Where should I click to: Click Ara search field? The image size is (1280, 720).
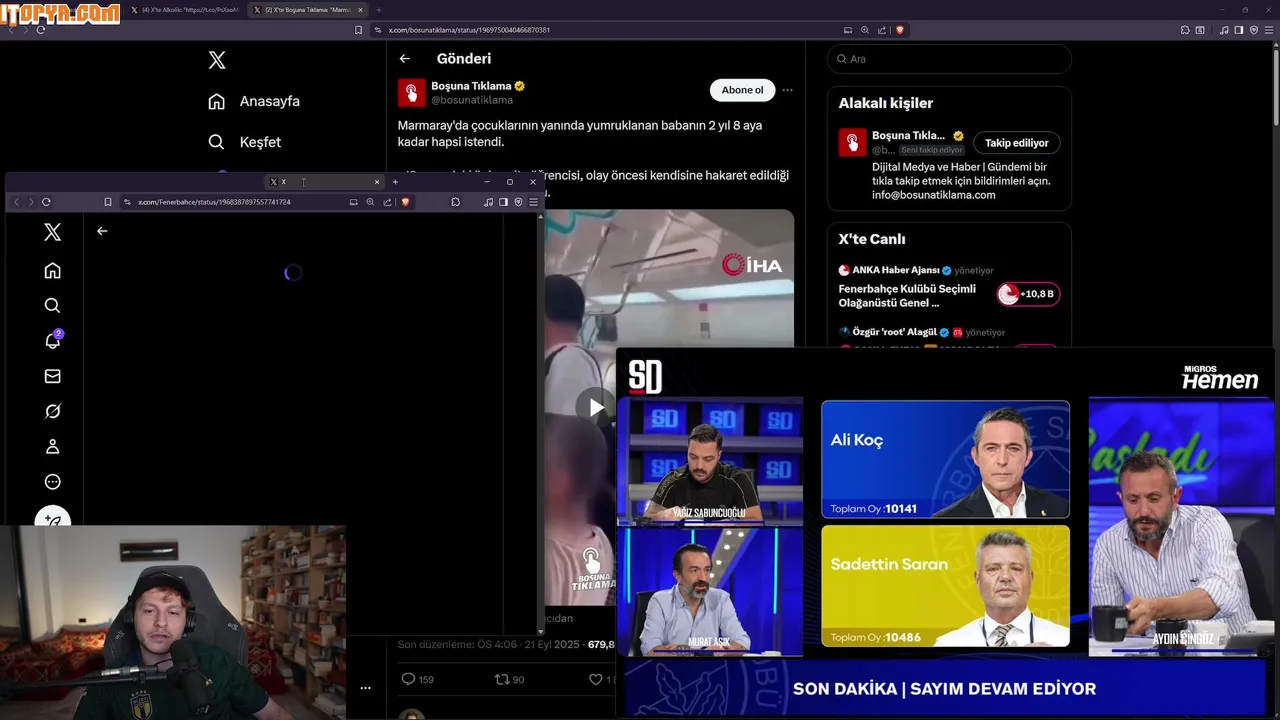(x=949, y=59)
